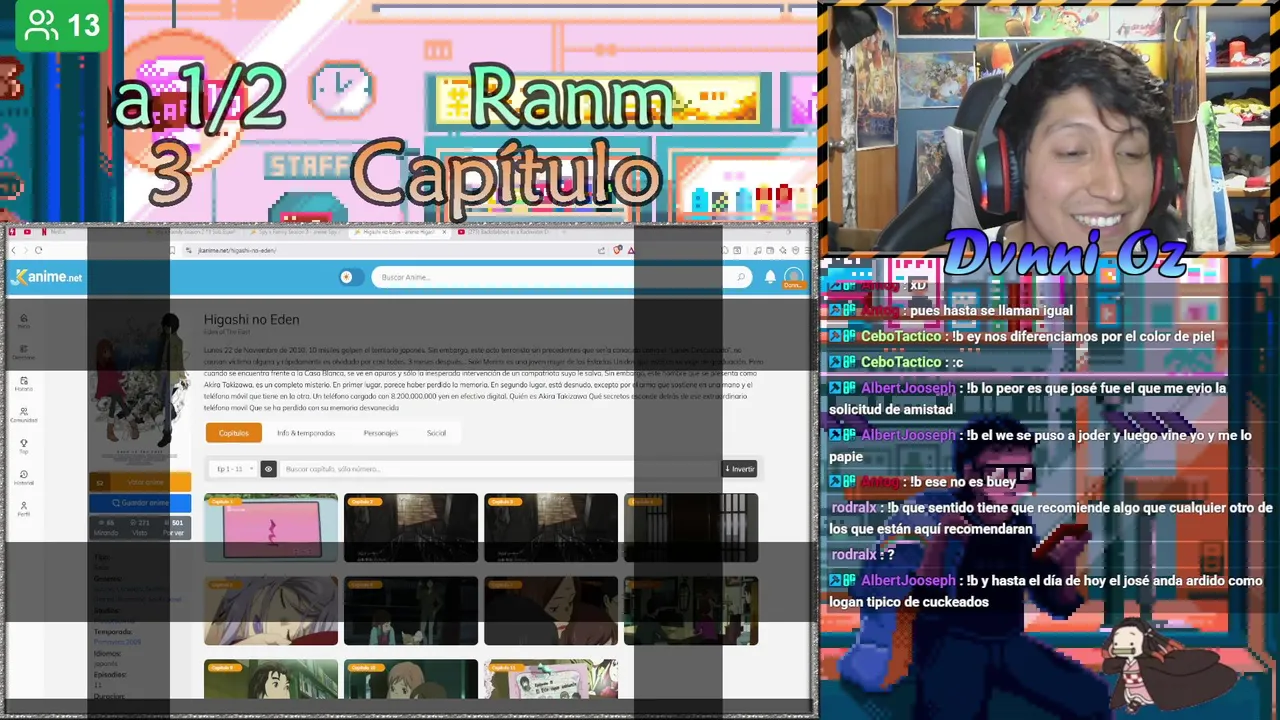Click the magnifier icon in the Buscar Anime field
The width and height of the screenshot is (1280, 720).
(x=741, y=277)
